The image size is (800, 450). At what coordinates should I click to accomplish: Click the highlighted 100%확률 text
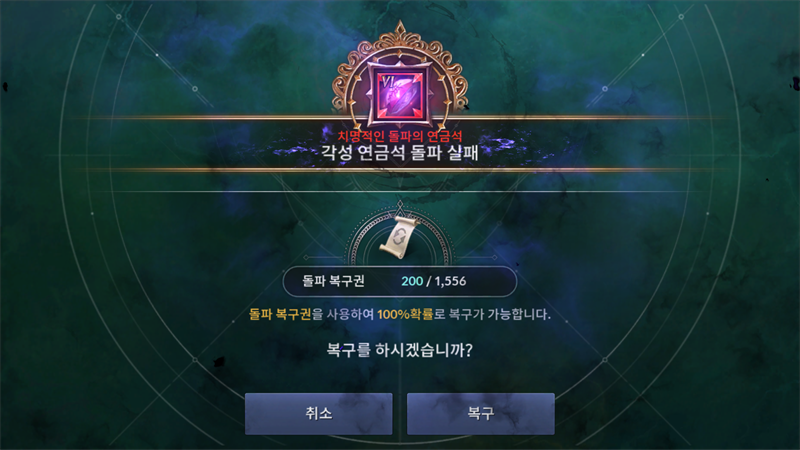coord(405,314)
